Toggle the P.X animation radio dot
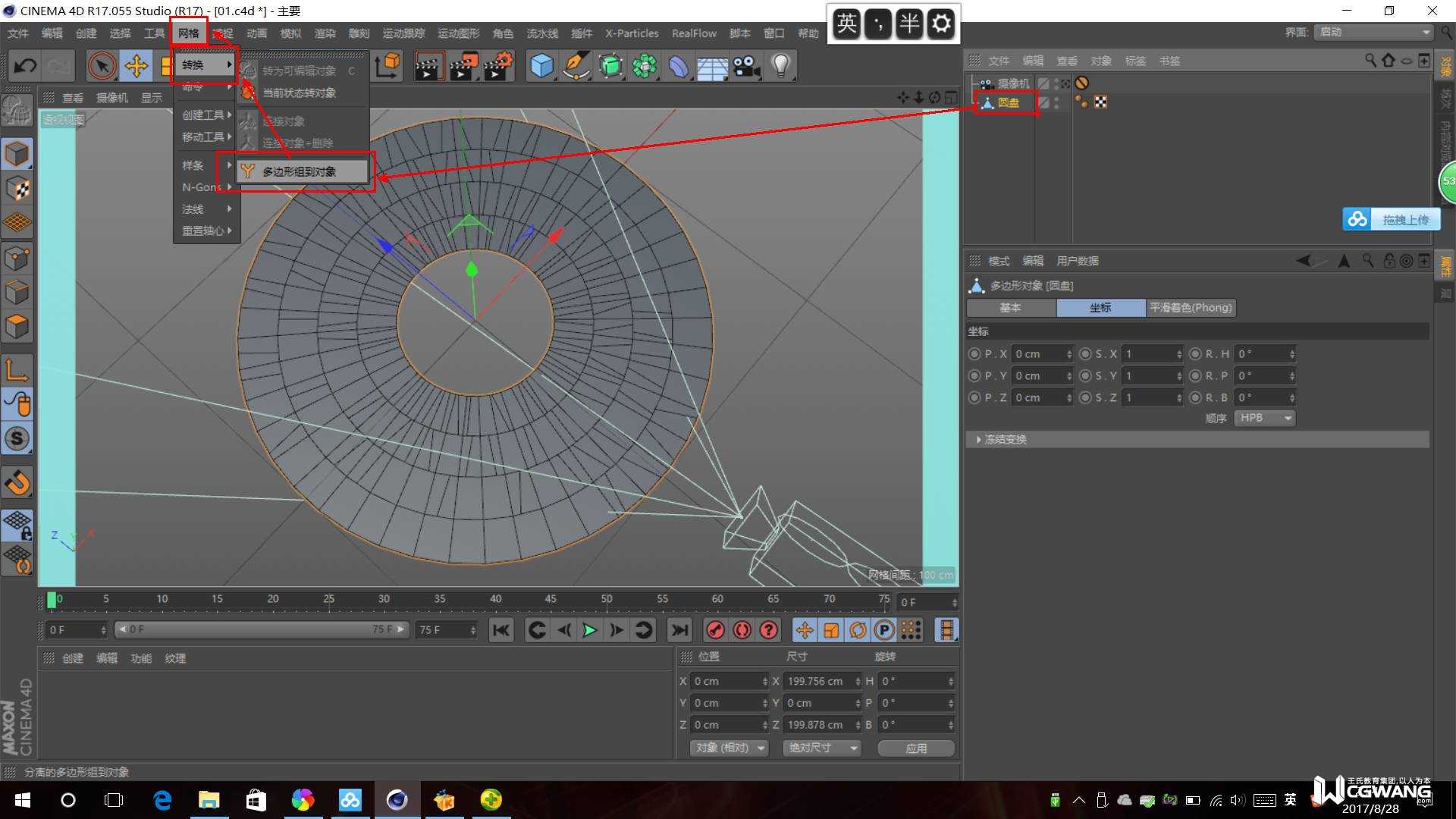Viewport: 1456px width, 819px height. point(974,354)
